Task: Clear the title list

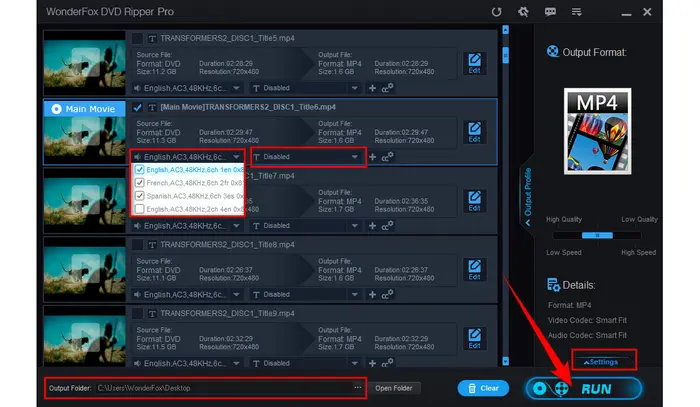Action: point(483,388)
